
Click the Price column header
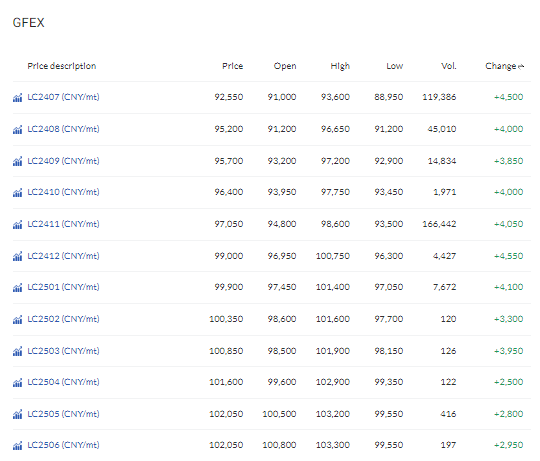tap(232, 66)
